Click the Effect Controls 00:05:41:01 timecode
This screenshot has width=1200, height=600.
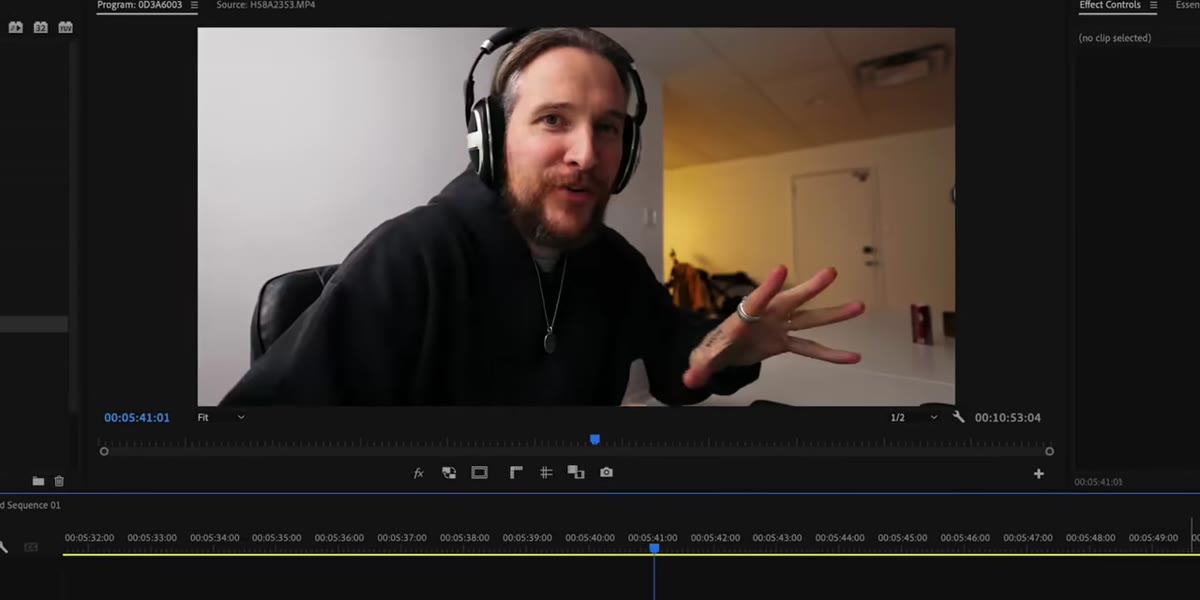pyautogui.click(x=1098, y=482)
